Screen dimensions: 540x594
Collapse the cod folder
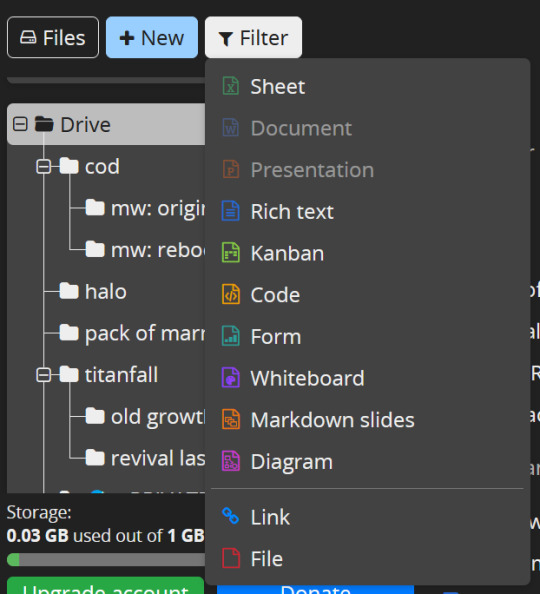click(44, 166)
